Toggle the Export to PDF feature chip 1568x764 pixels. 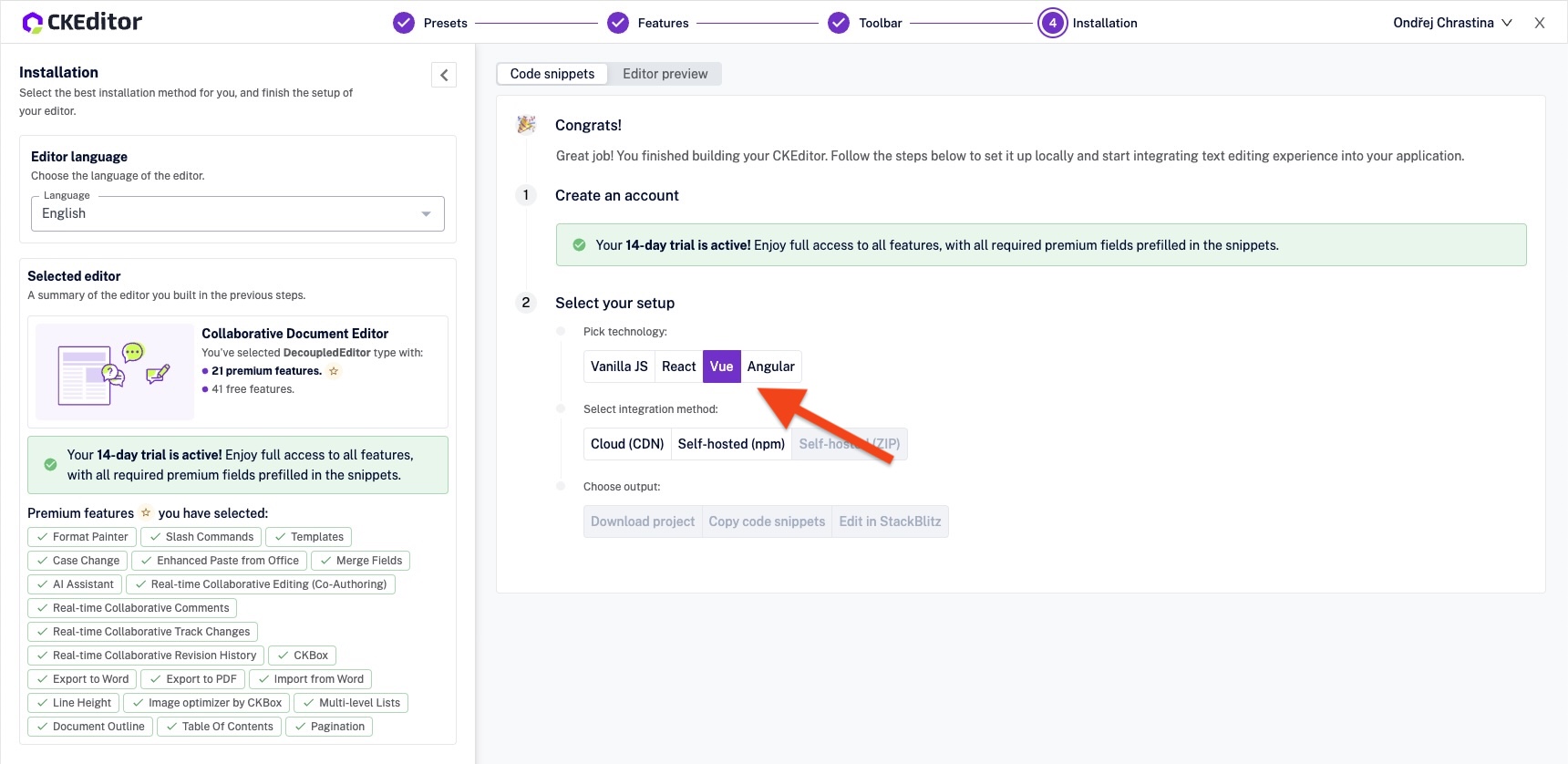coord(192,679)
